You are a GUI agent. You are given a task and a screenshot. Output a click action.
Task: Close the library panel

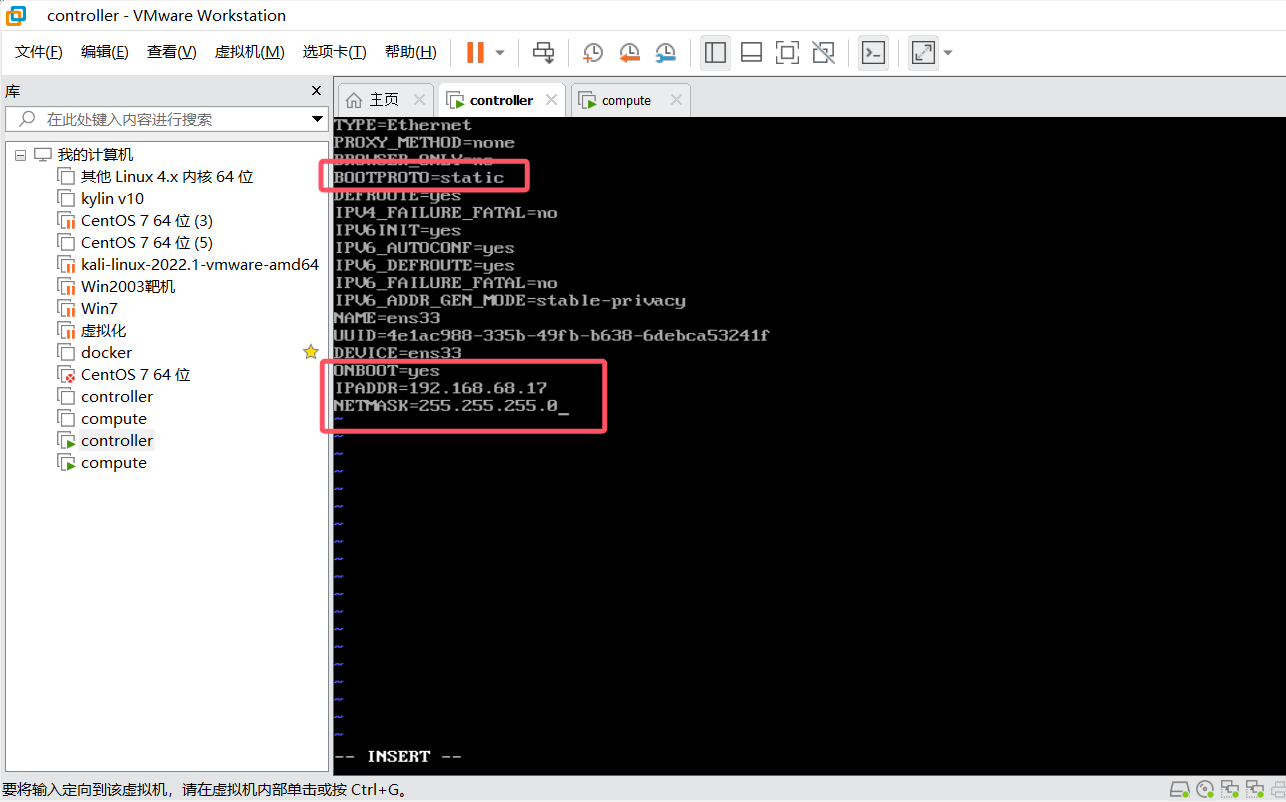316,90
